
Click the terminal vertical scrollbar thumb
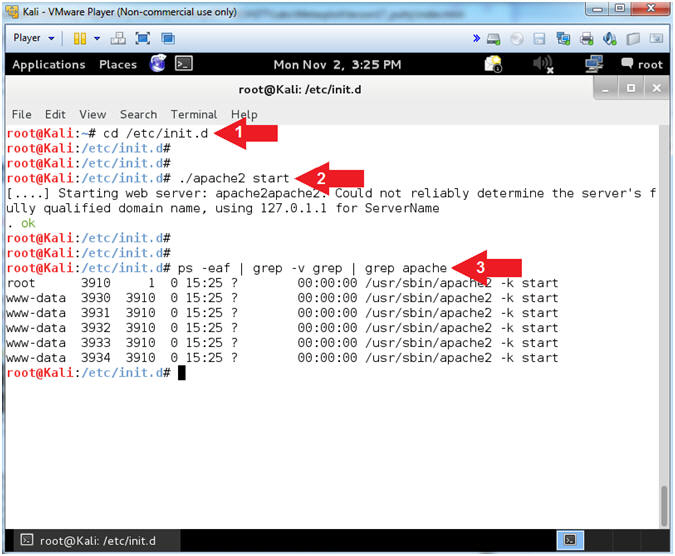click(664, 506)
